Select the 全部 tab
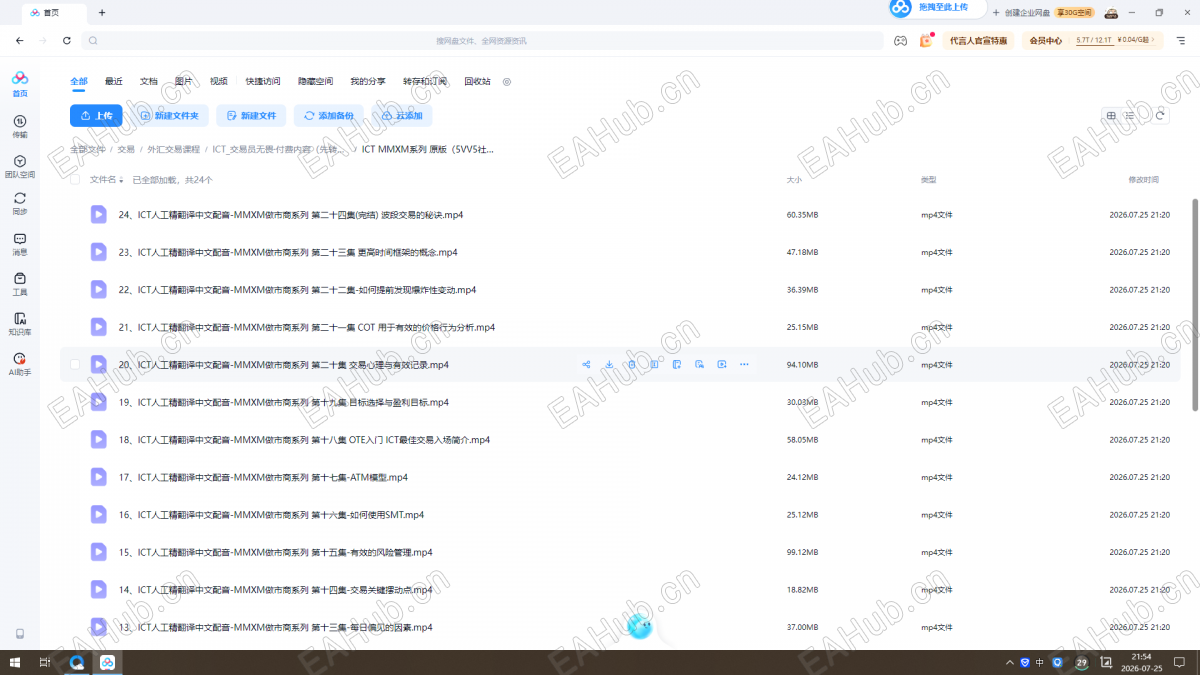1200x675 pixels. click(x=79, y=81)
